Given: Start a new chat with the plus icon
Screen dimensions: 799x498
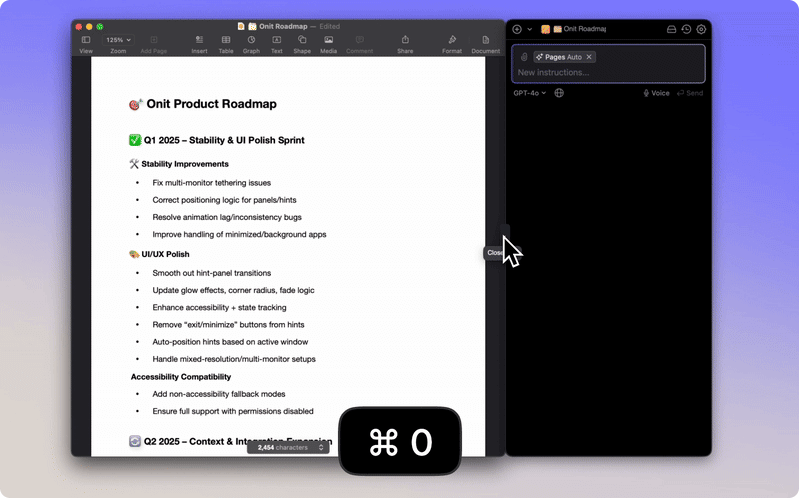Looking at the screenshot, I should 517,29.
